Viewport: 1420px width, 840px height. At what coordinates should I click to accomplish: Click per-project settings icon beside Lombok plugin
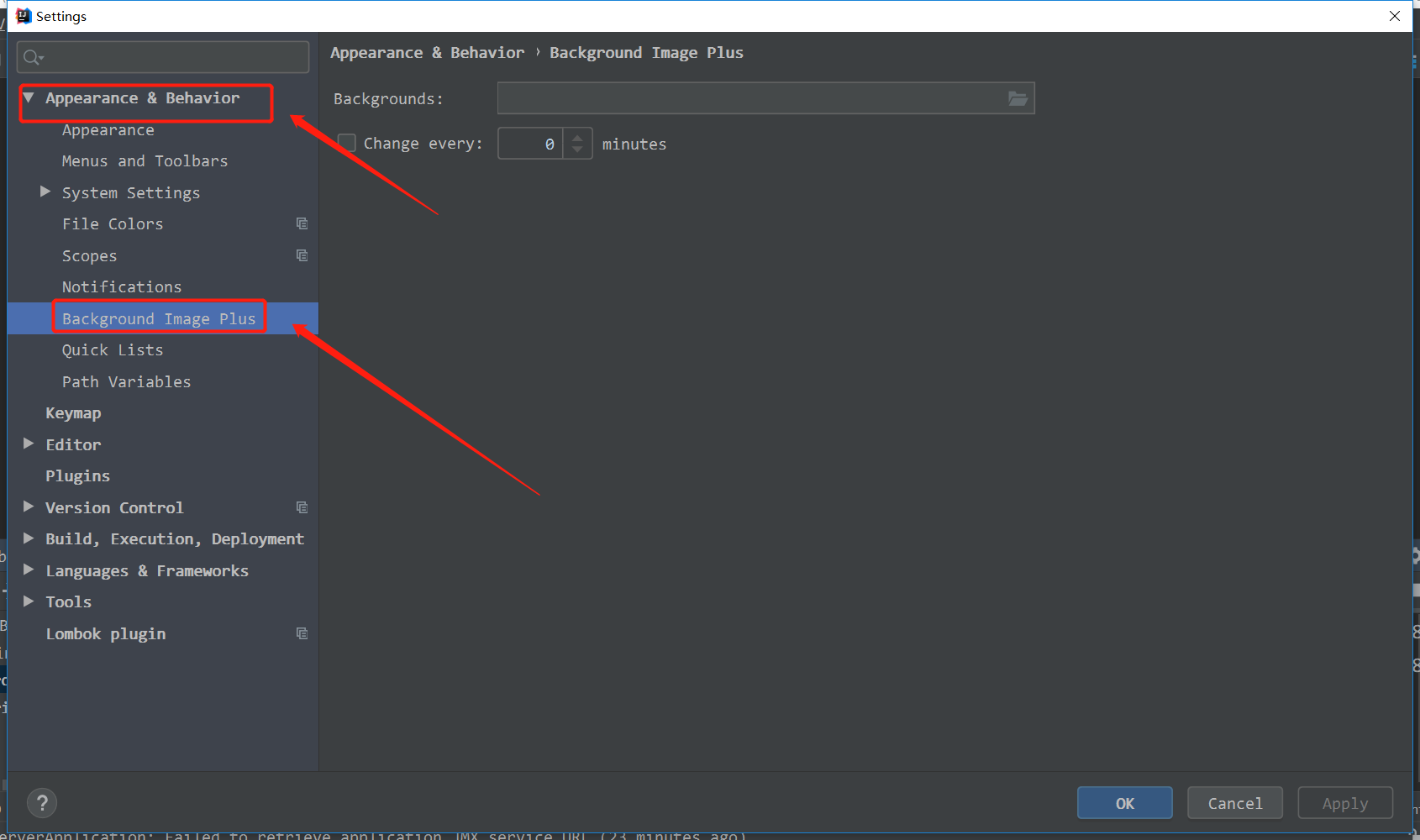[x=302, y=633]
